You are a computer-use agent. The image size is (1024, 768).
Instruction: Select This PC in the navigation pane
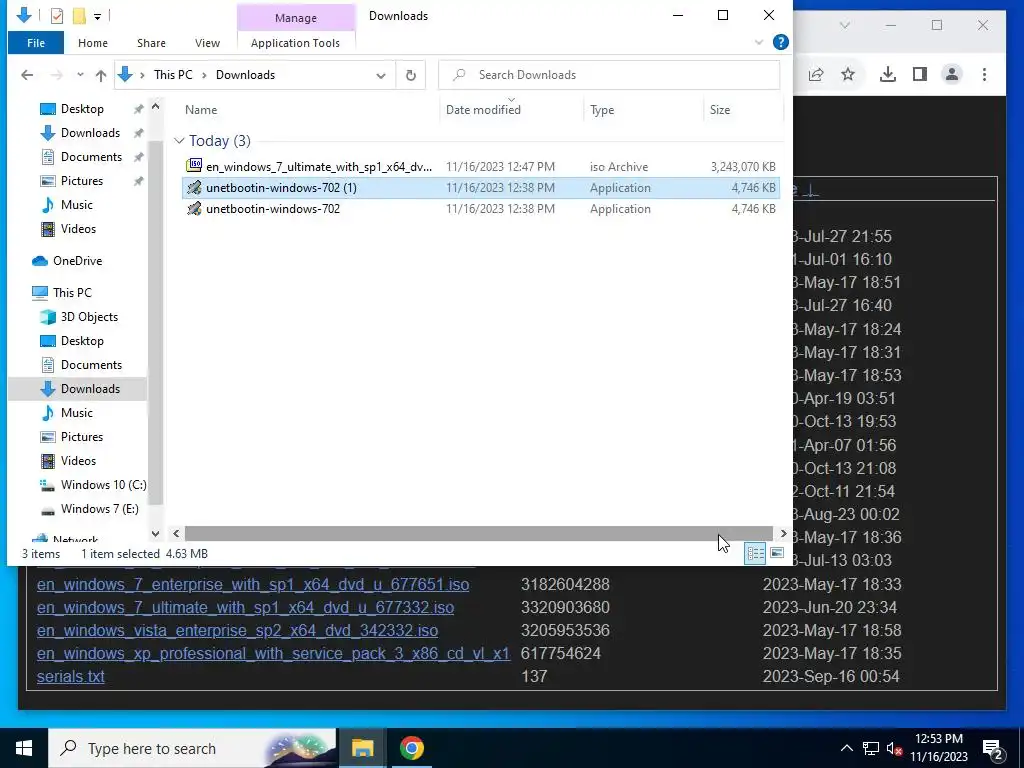[72, 293]
